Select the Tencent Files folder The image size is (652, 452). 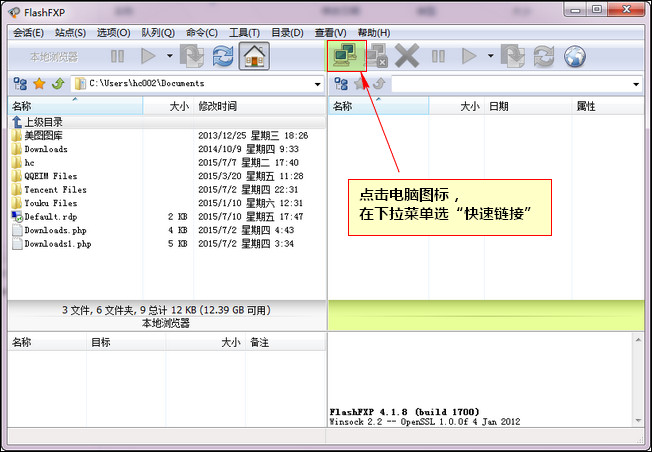click(x=167, y=190)
